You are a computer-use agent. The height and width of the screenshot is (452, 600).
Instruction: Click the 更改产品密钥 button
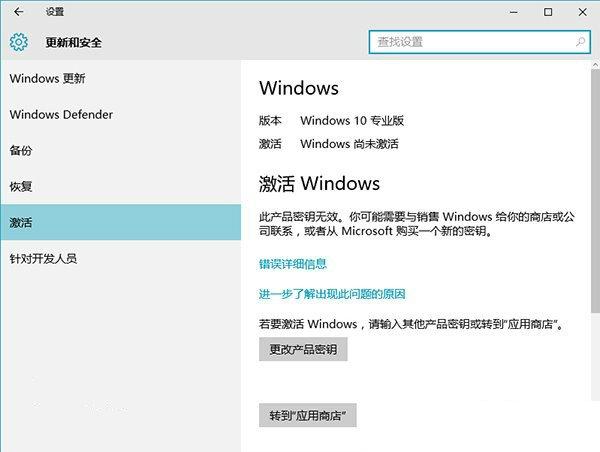303,349
